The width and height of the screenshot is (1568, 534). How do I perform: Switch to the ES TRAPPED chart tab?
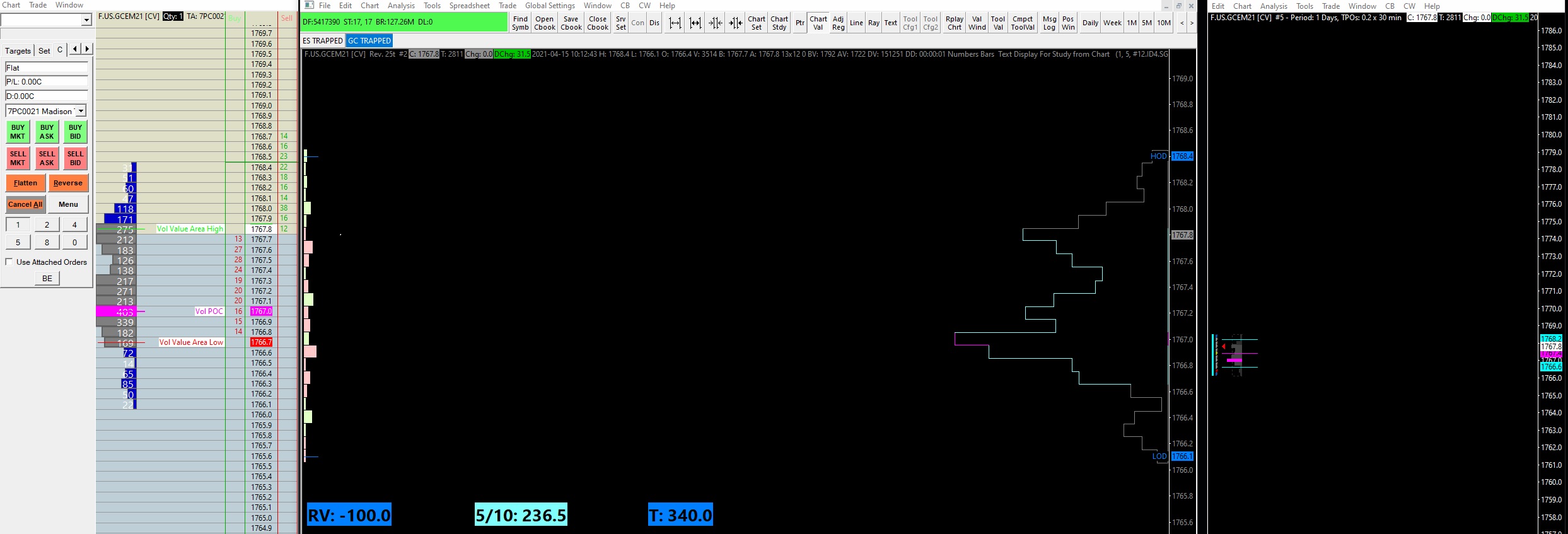(323, 40)
